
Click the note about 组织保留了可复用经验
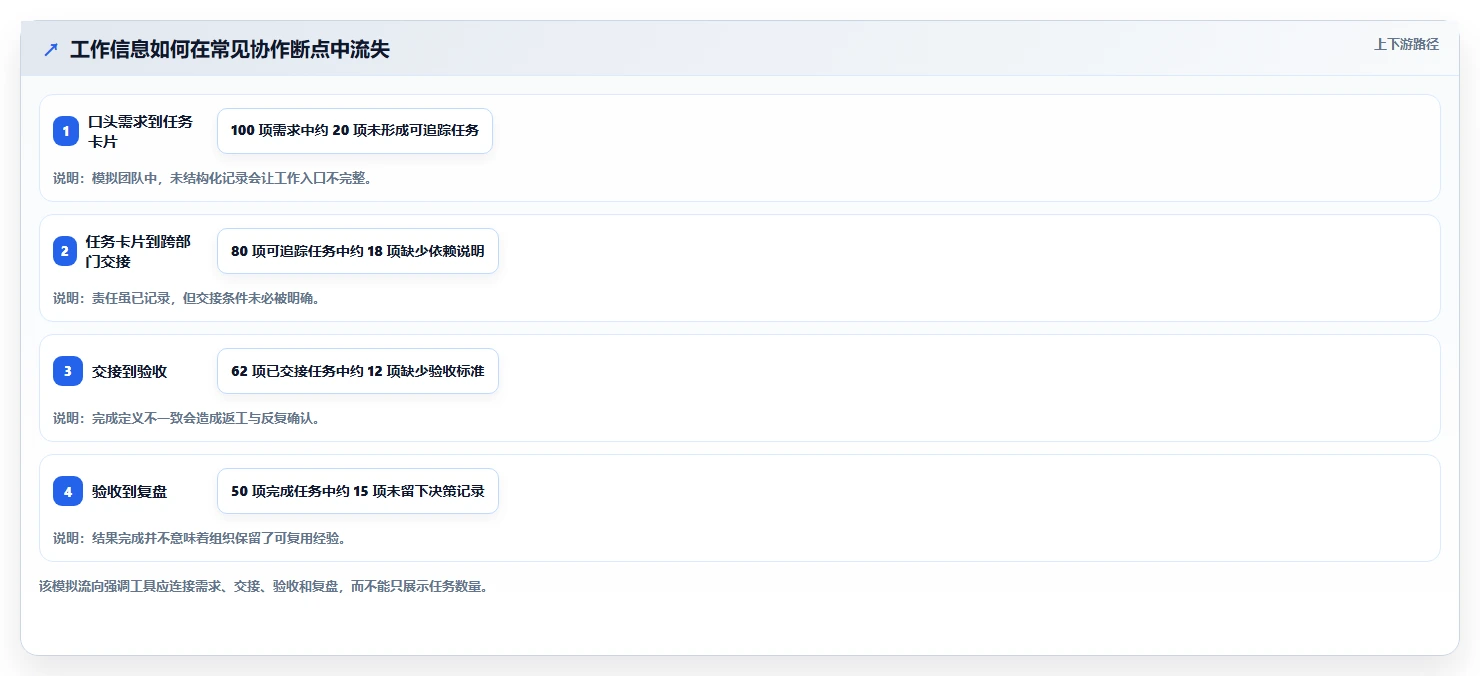point(199,538)
